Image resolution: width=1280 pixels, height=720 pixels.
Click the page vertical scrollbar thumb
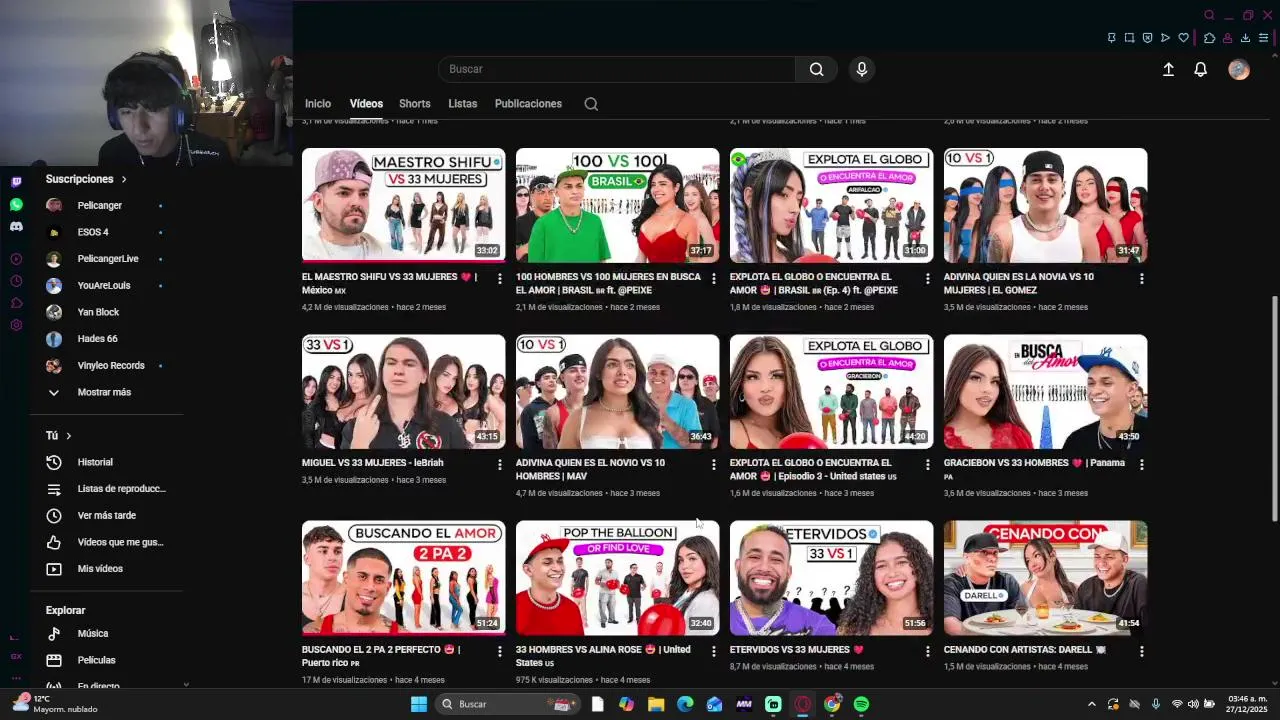coord(1274,408)
